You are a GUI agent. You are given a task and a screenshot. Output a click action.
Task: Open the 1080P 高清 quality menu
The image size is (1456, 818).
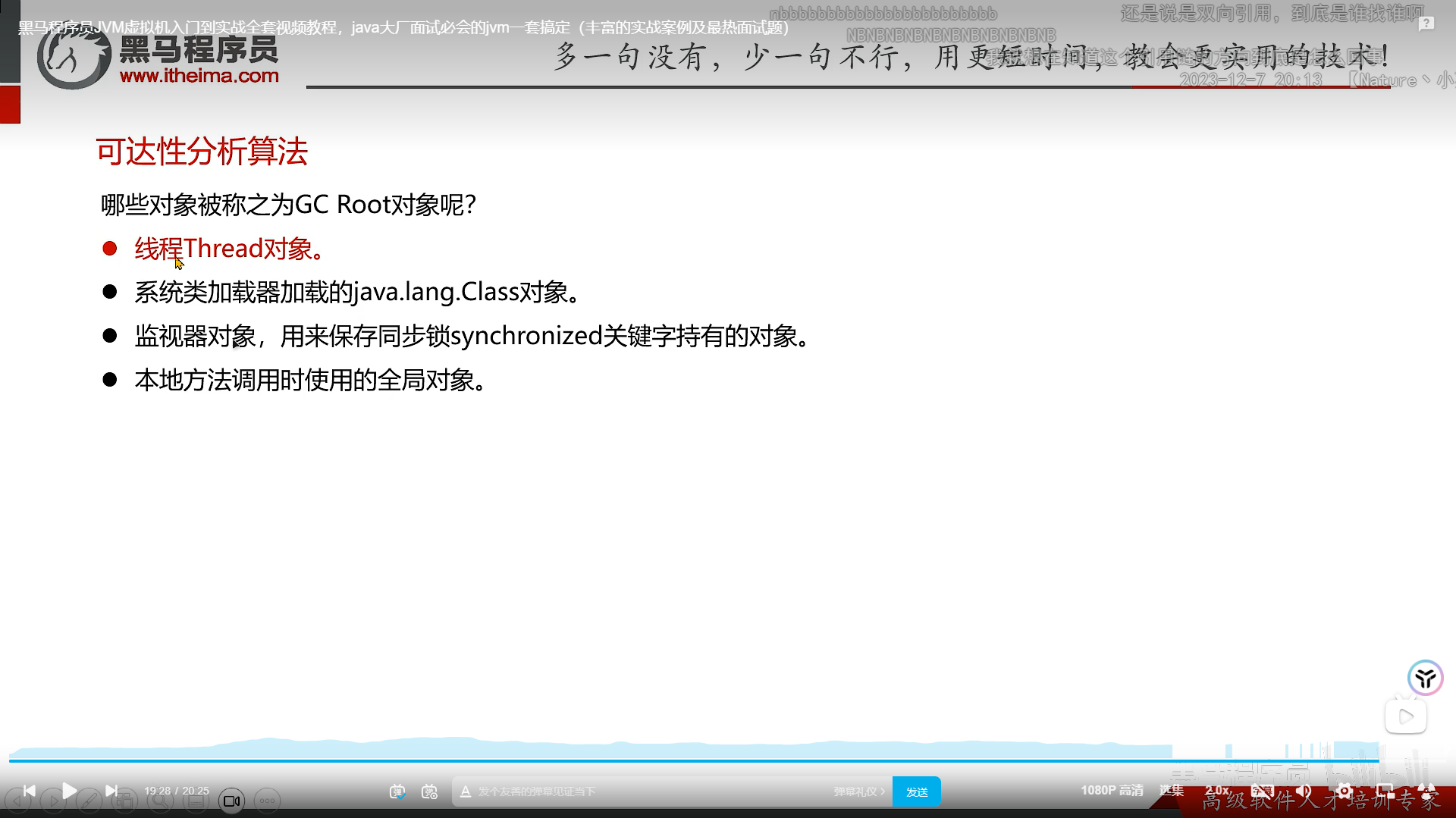click(1112, 791)
